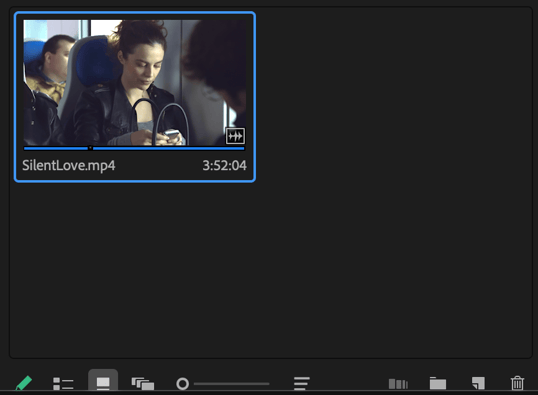The image size is (538, 395).
Task: Open the Sort Icons menu
Action: pos(302,383)
